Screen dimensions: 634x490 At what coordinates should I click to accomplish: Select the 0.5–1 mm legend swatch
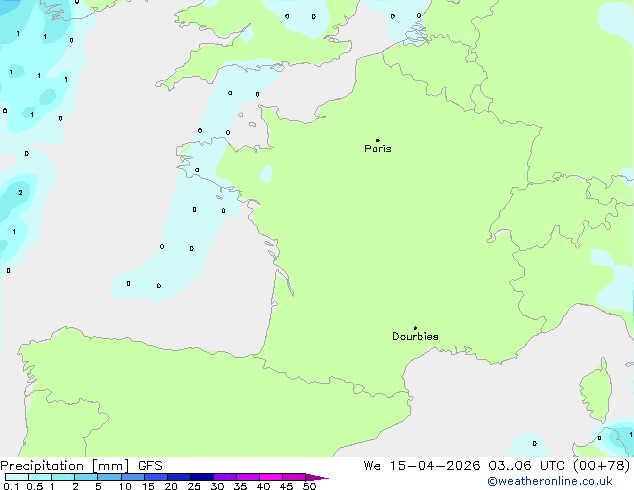point(40,477)
